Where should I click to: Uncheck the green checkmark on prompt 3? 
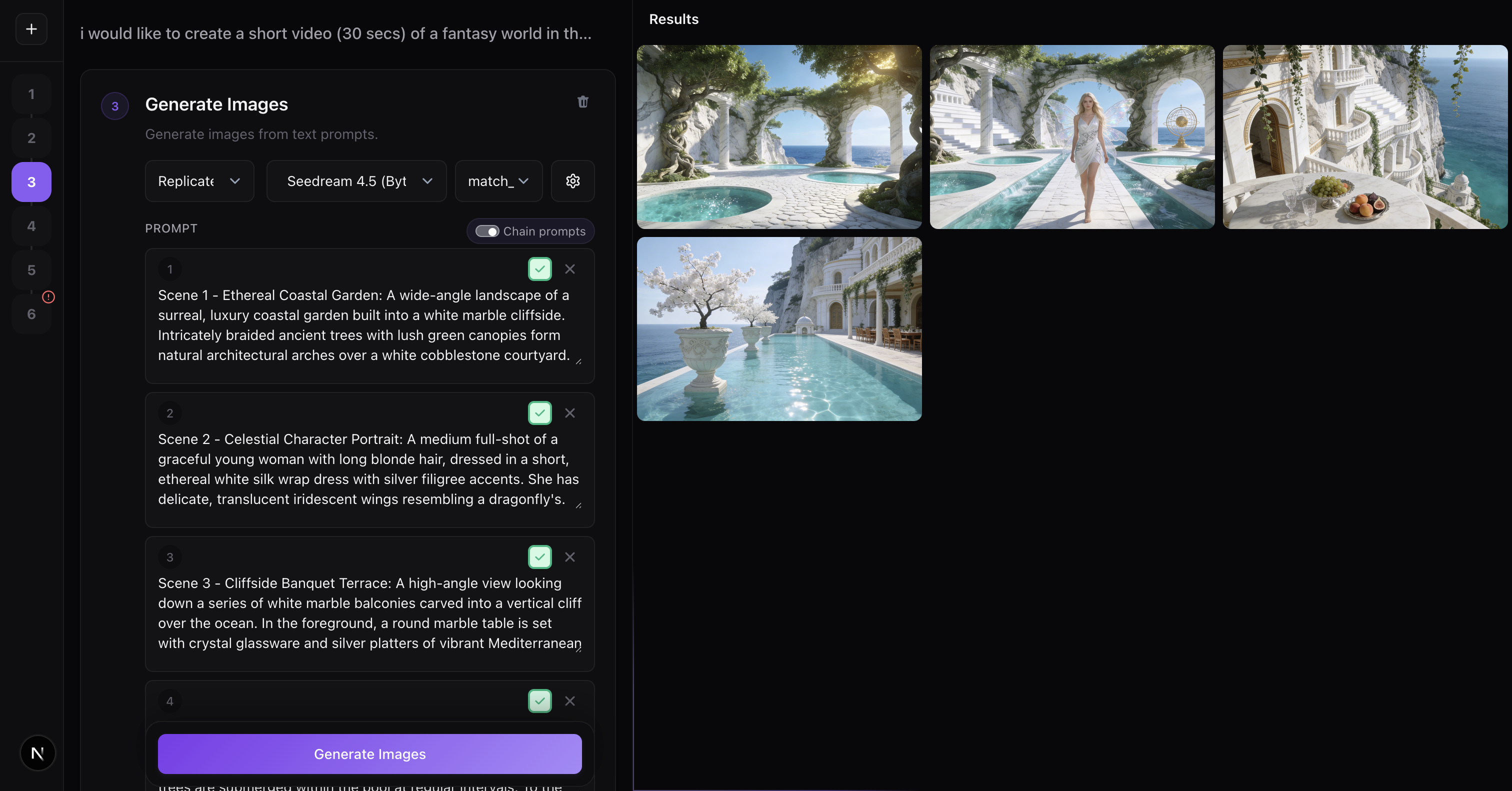pyautogui.click(x=539, y=557)
